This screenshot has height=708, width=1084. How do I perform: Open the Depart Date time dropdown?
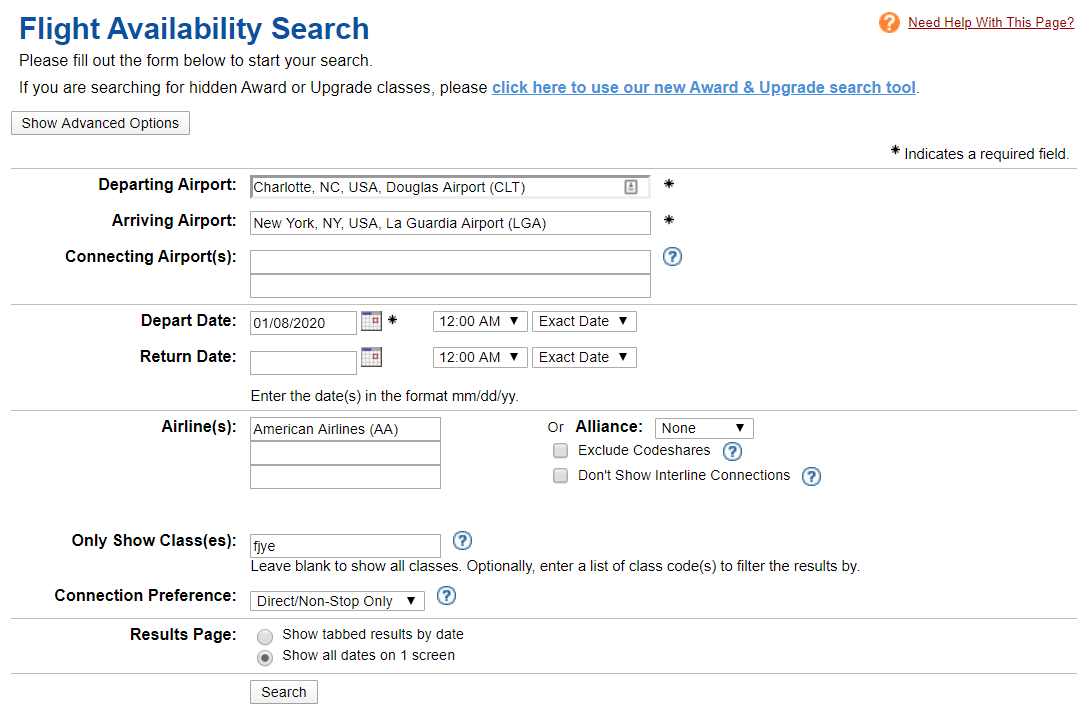(480, 321)
